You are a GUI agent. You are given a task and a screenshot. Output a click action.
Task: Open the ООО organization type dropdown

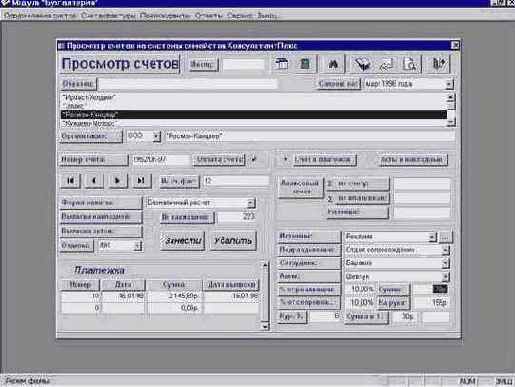(x=156, y=136)
